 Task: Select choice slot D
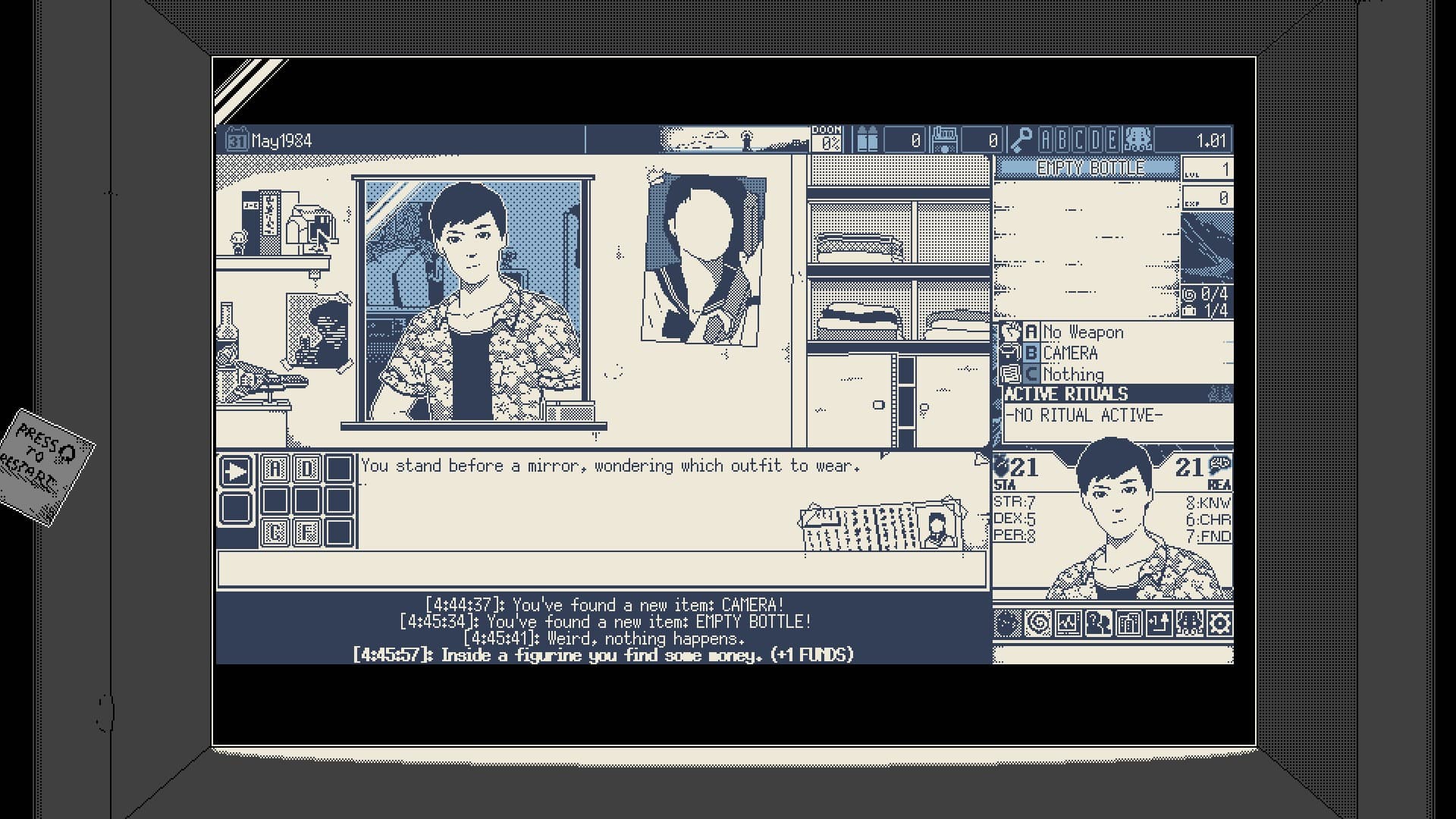pyautogui.click(x=307, y=469)
